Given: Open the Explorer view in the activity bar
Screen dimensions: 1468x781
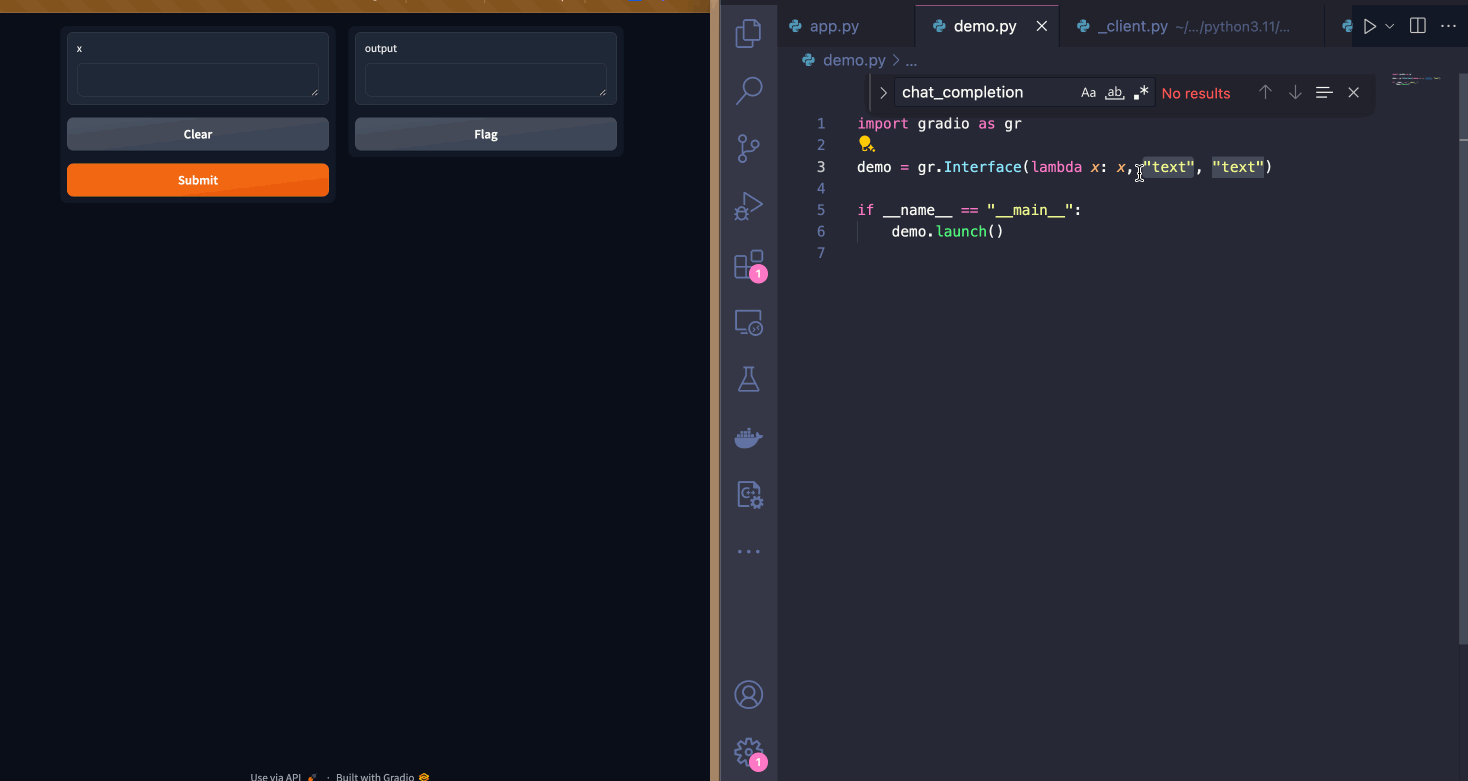Looking at the screenshot, I should [748, 34].
